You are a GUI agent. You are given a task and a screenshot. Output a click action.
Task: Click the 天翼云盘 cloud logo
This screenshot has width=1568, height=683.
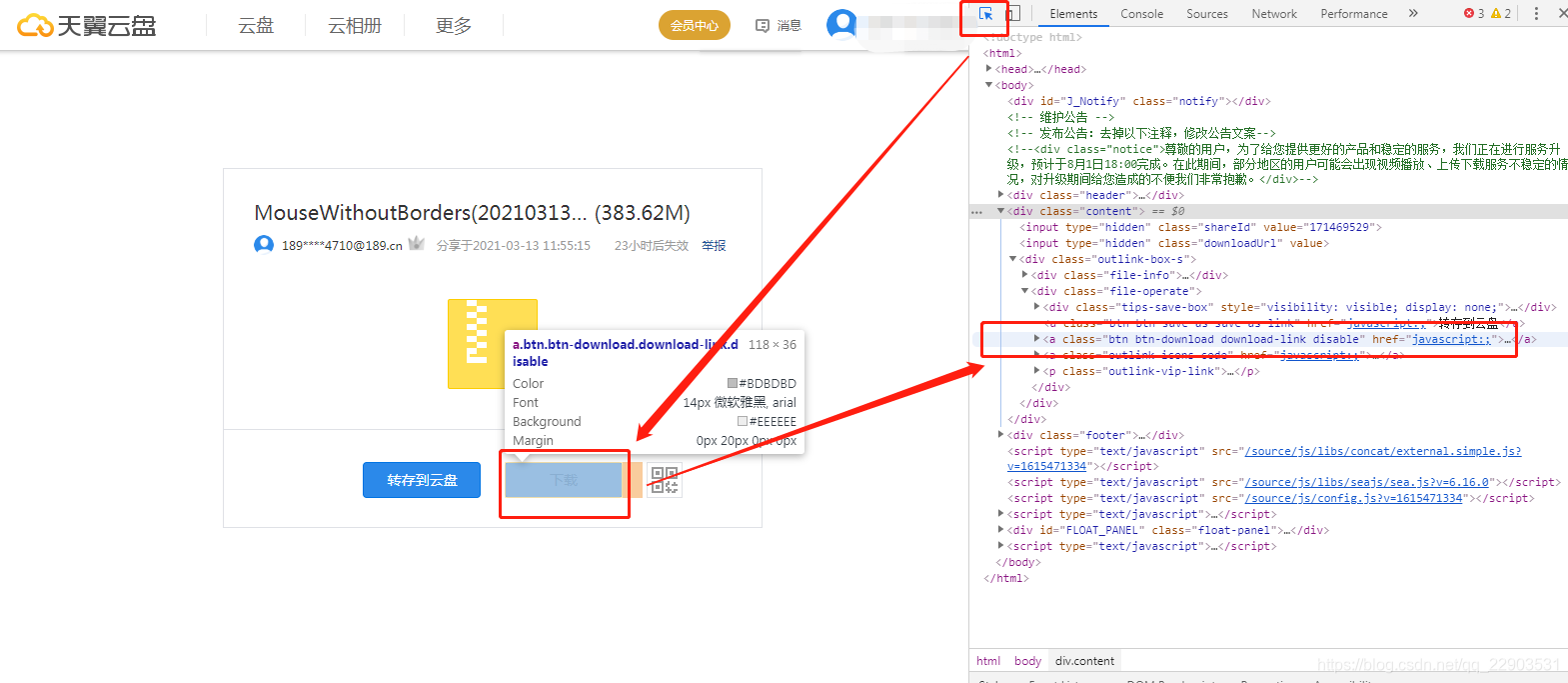point(87,25)
